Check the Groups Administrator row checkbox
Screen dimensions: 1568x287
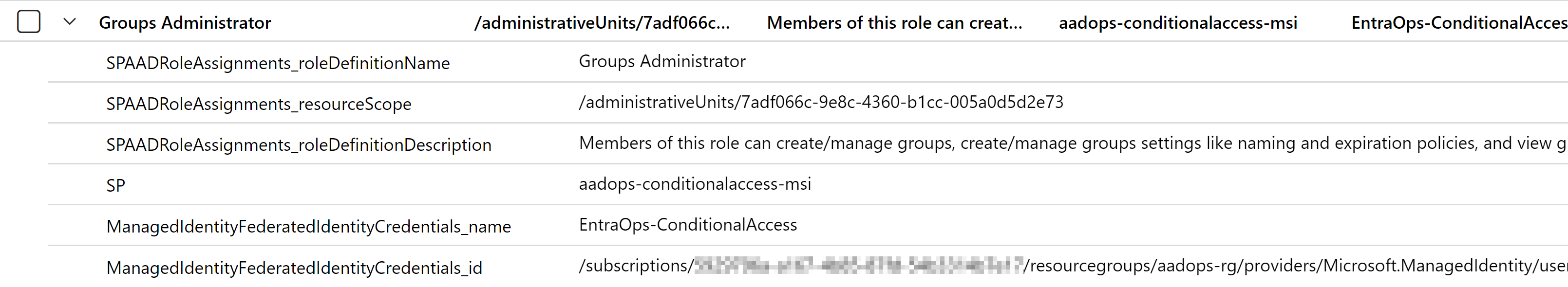(x=29, y=22)
